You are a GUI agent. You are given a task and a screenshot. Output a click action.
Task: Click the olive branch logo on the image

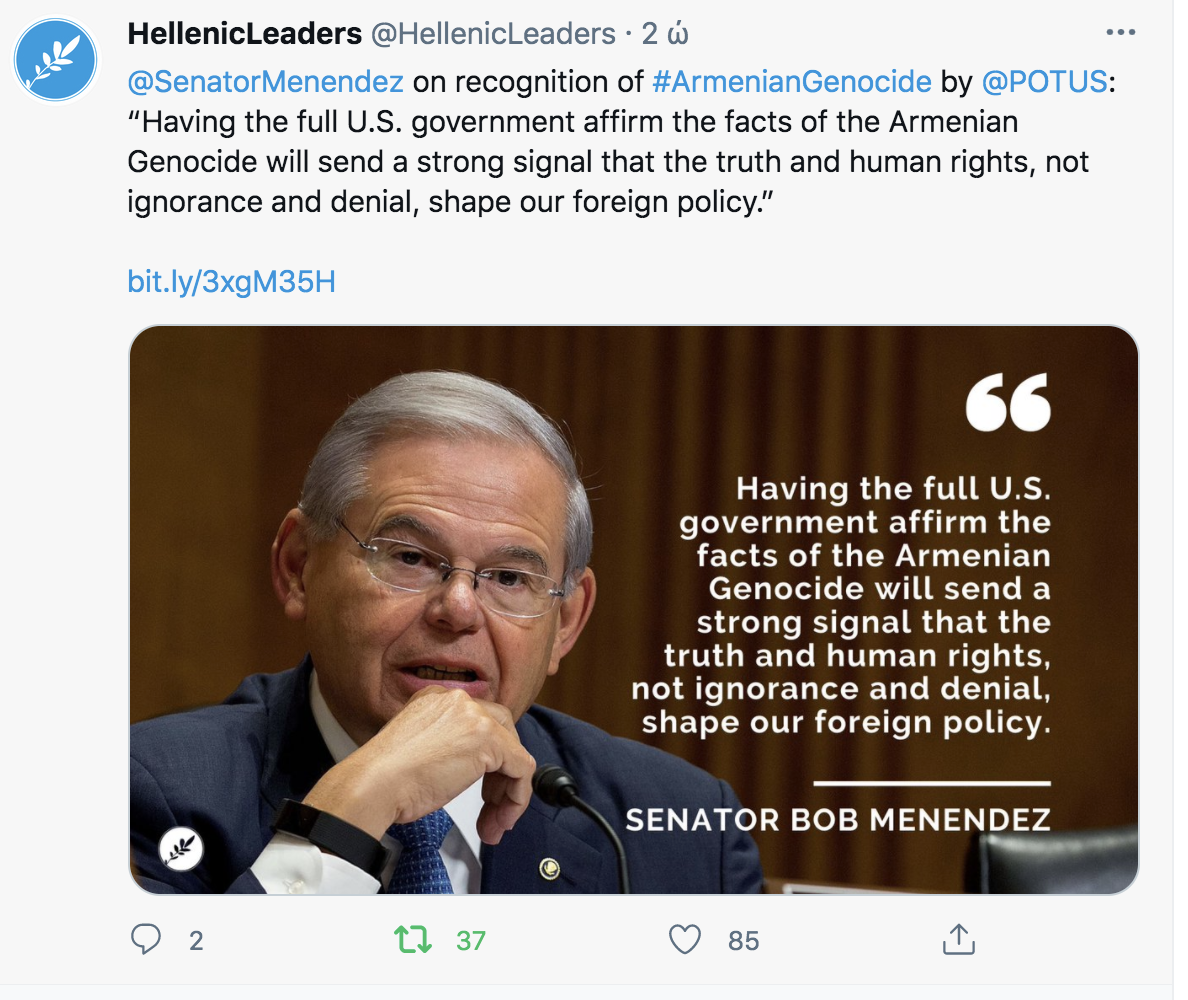point(181,848)
